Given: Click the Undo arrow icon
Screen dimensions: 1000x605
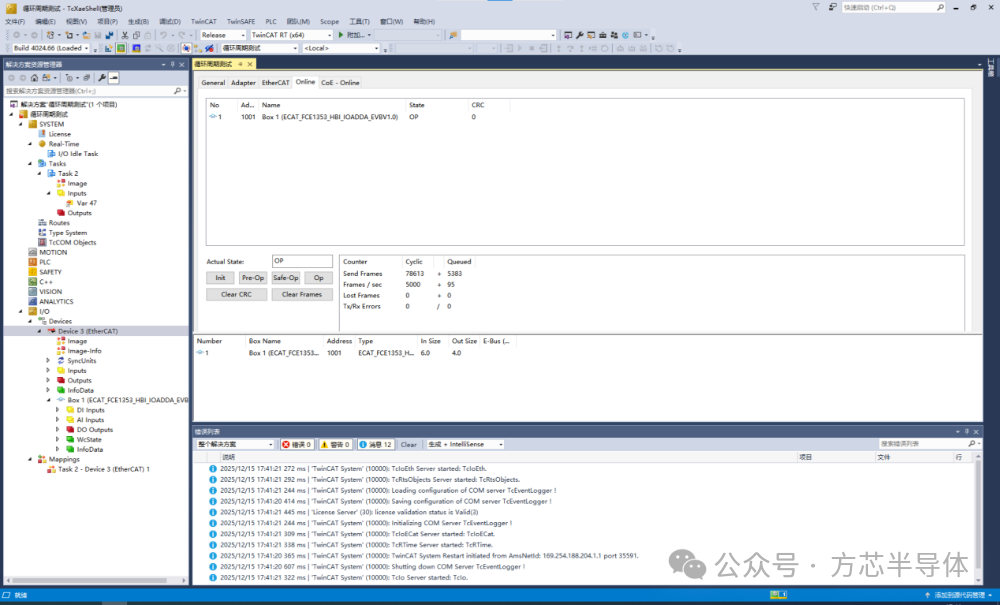Looking at the screenshot, I should coord(163,35).
